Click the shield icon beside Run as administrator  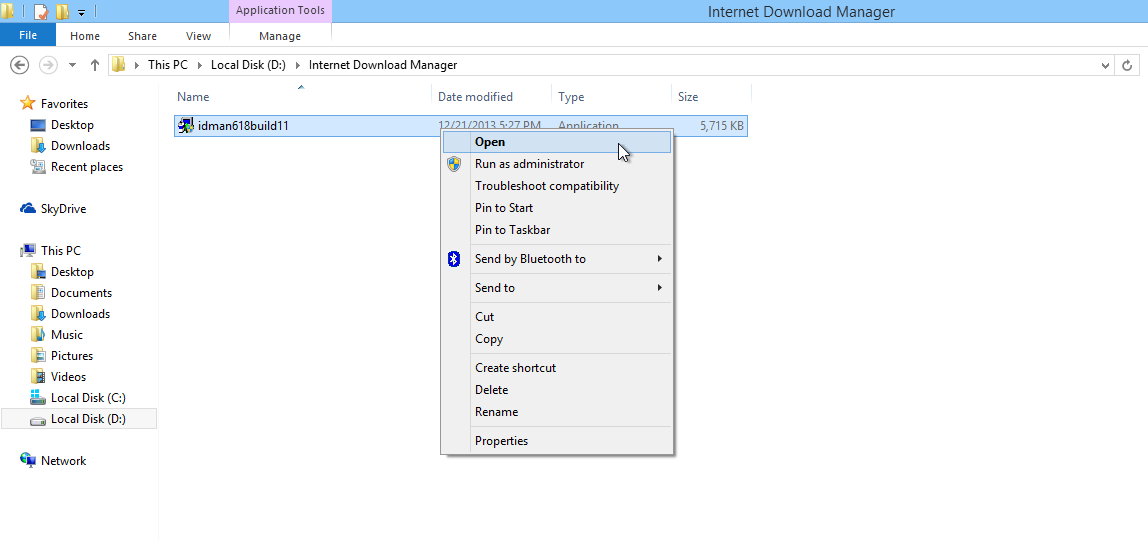(454, 164)
